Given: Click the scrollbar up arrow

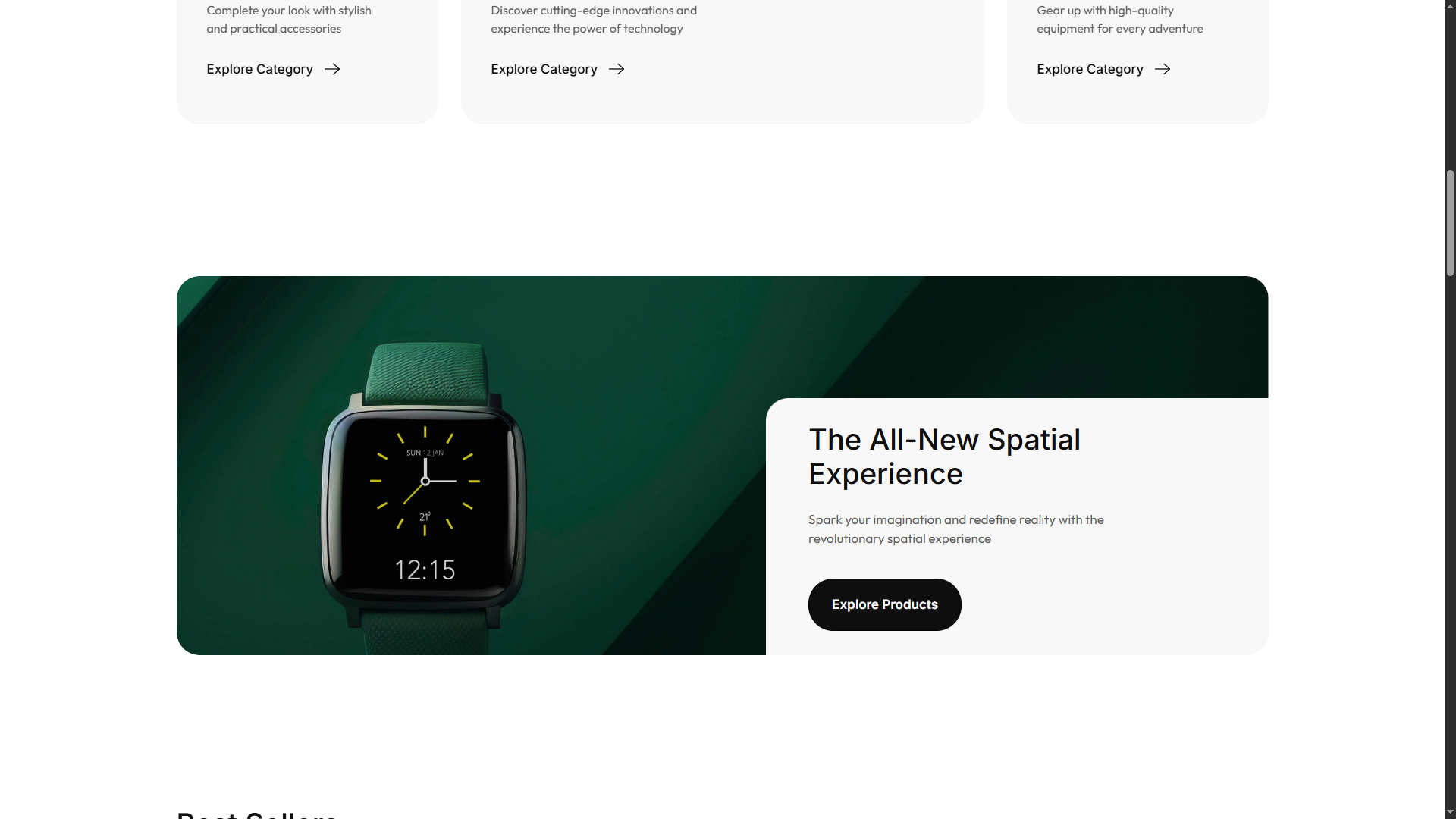Looking at the screenshot, I should tap(1450, 6).
